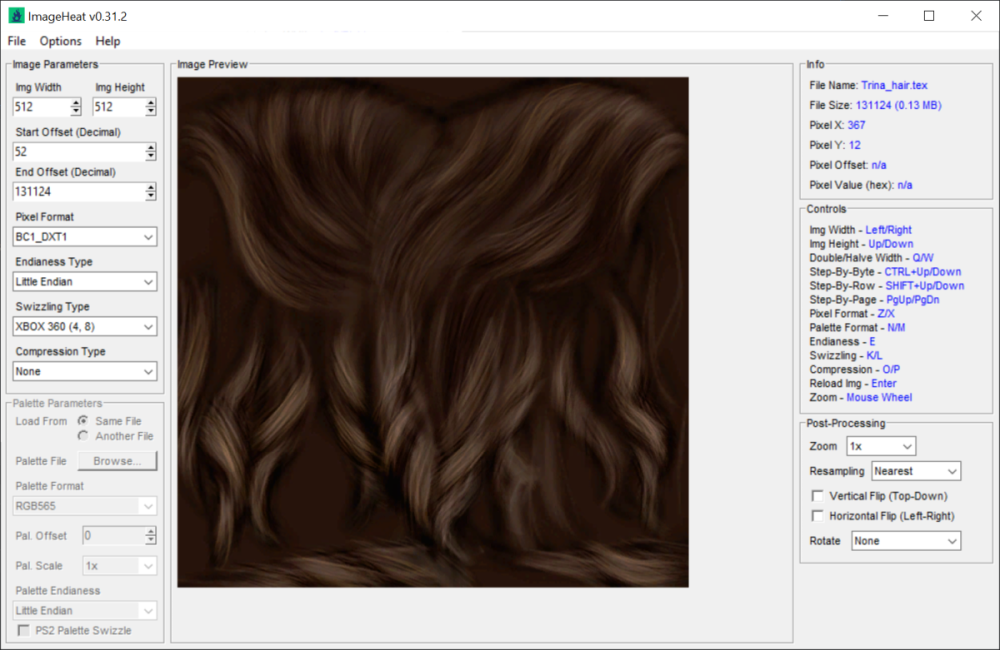Viewport: 1000px width, 650px height.
Task: Decrease Img Height with down arrow
Action: 151,111
